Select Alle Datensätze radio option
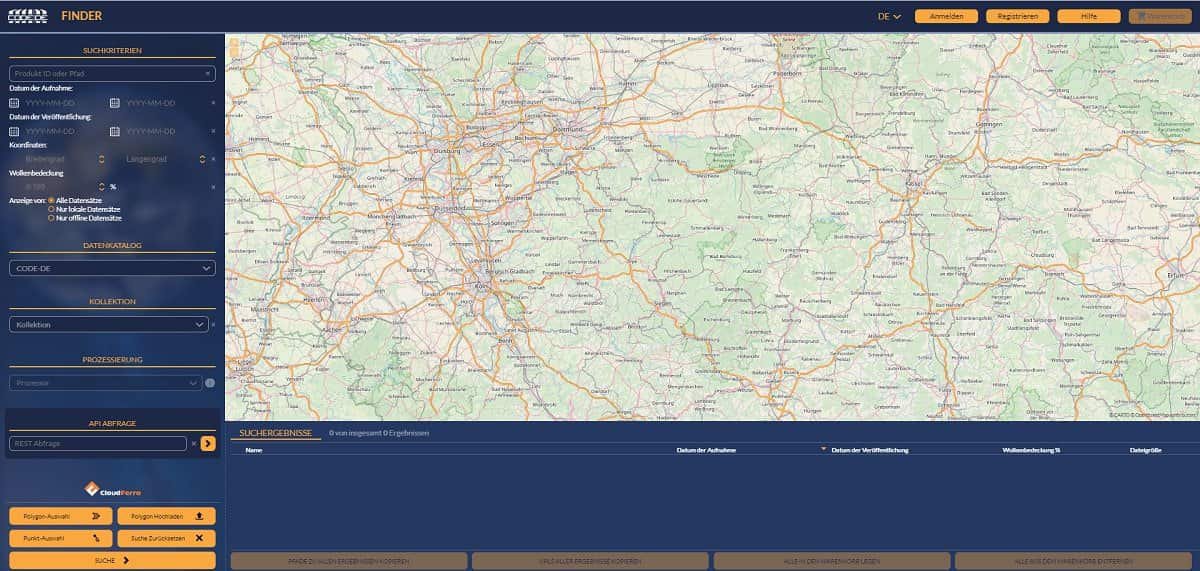 coord(51,201)
